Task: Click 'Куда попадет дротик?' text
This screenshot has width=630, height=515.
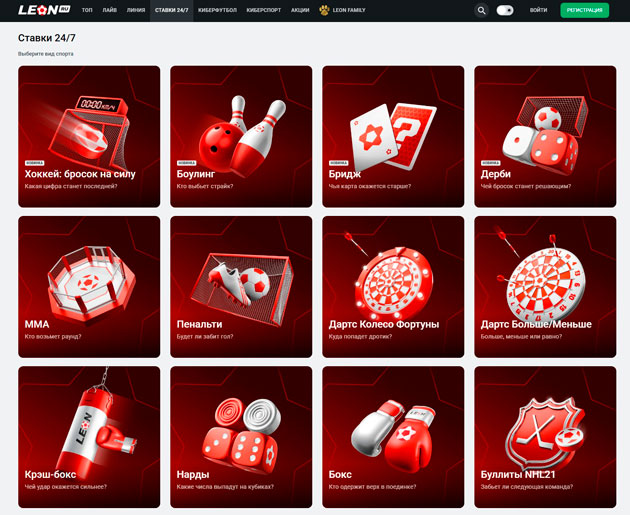Action: pyautogui.click(x=360, y=337)
